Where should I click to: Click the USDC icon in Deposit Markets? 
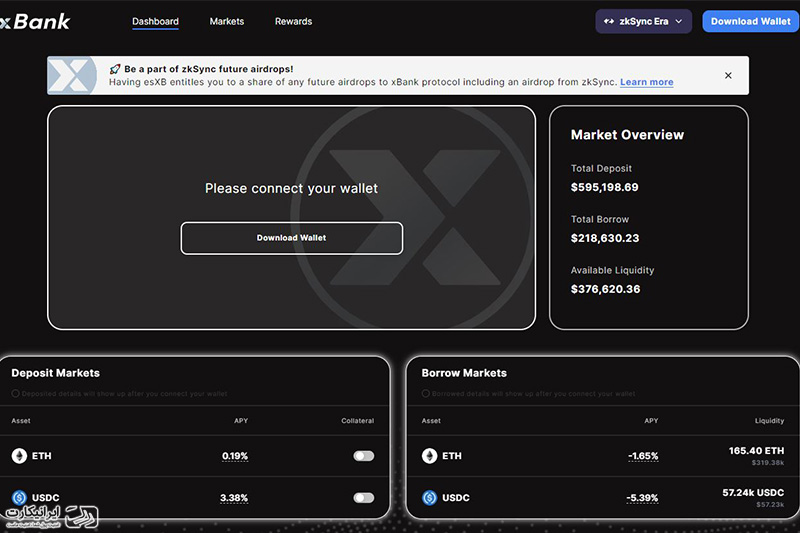(19, 497)
